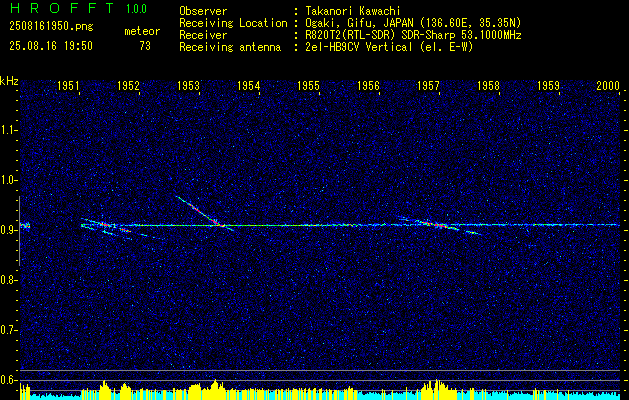This screenshot has width=629, height=400.
Task: Click the 1951 time axis label
Action: (x=68, y=85)
